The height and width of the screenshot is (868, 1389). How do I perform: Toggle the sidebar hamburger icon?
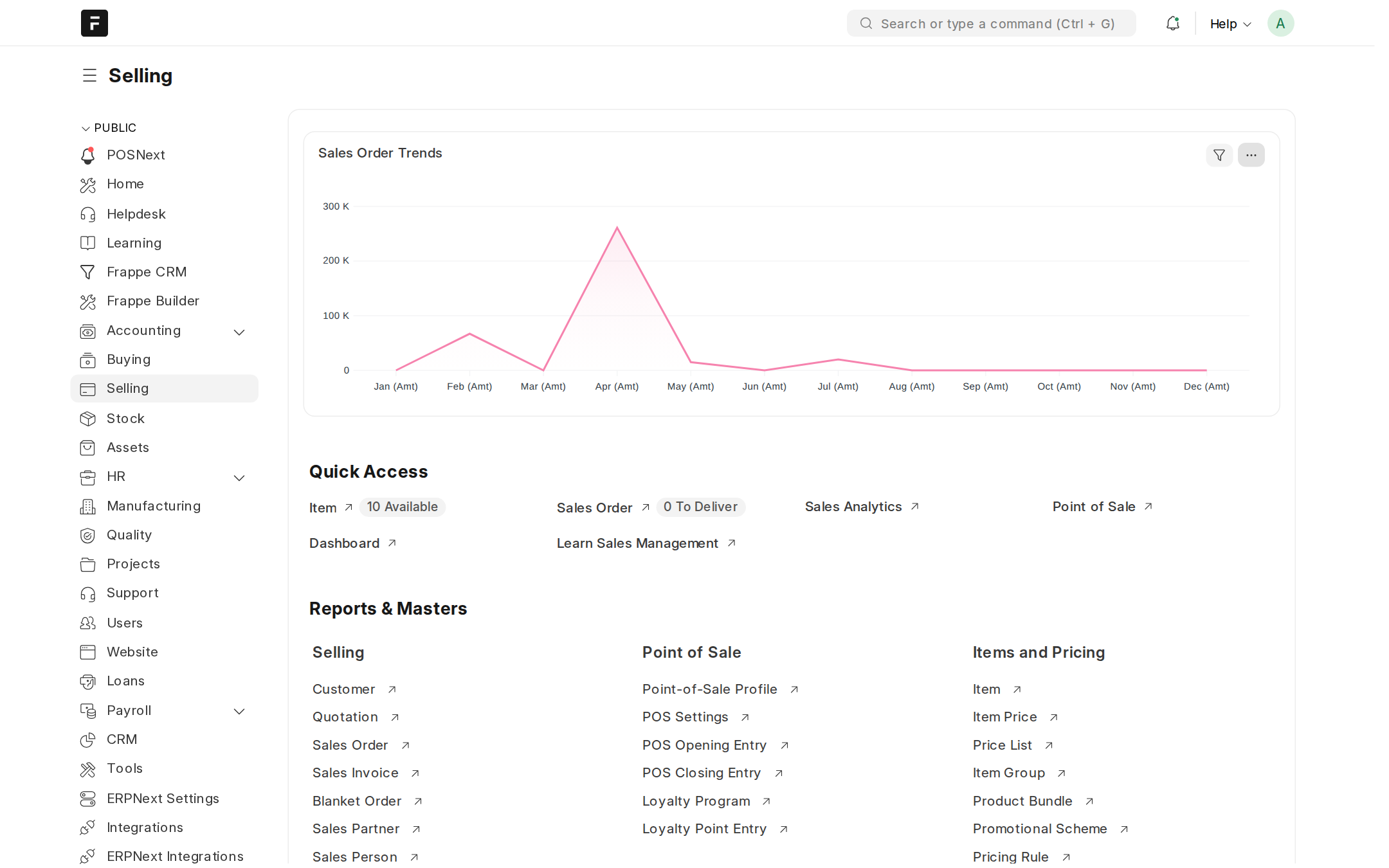pyautogui.click(x=89, y=76)
